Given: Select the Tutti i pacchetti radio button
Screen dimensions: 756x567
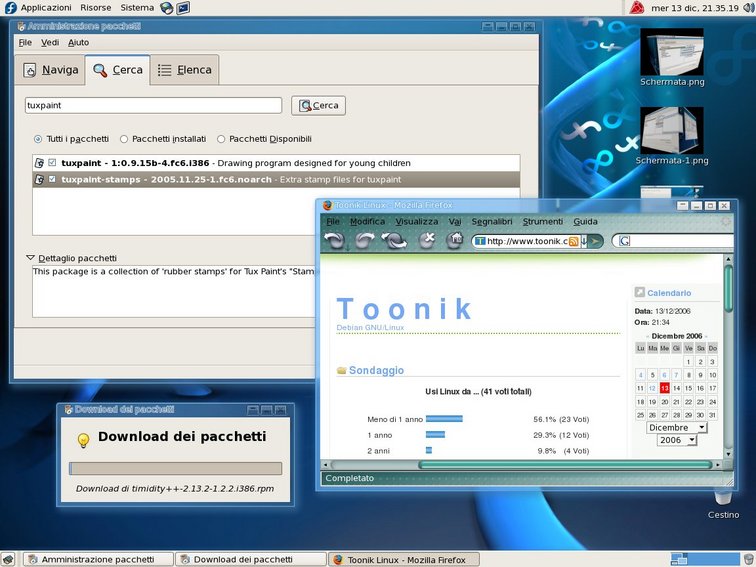Looking at the screenshot, I should tap(38, 139).
